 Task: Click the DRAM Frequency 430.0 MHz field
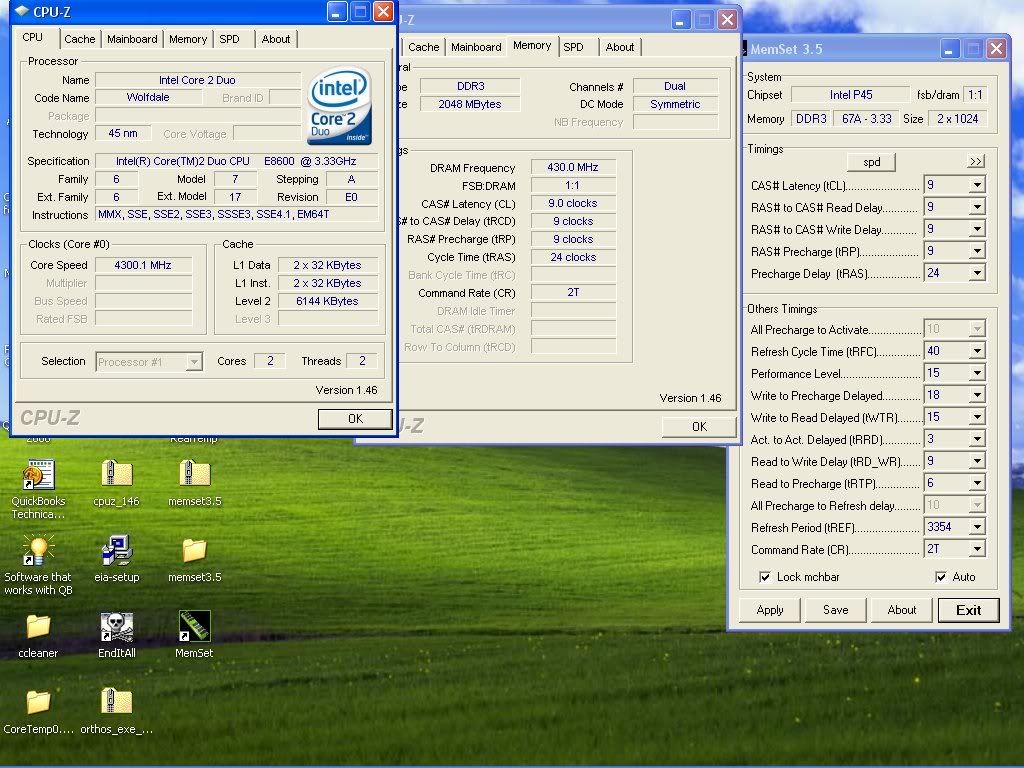coord(573,167)
